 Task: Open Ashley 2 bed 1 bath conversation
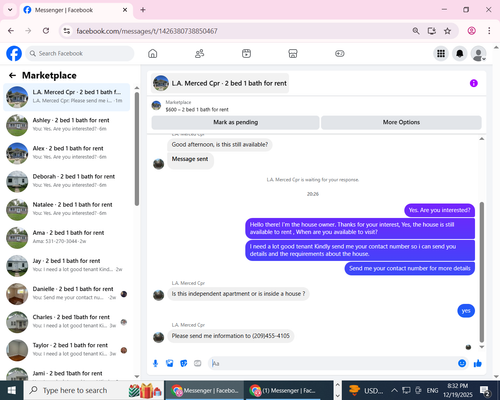[x=67, y=125]
